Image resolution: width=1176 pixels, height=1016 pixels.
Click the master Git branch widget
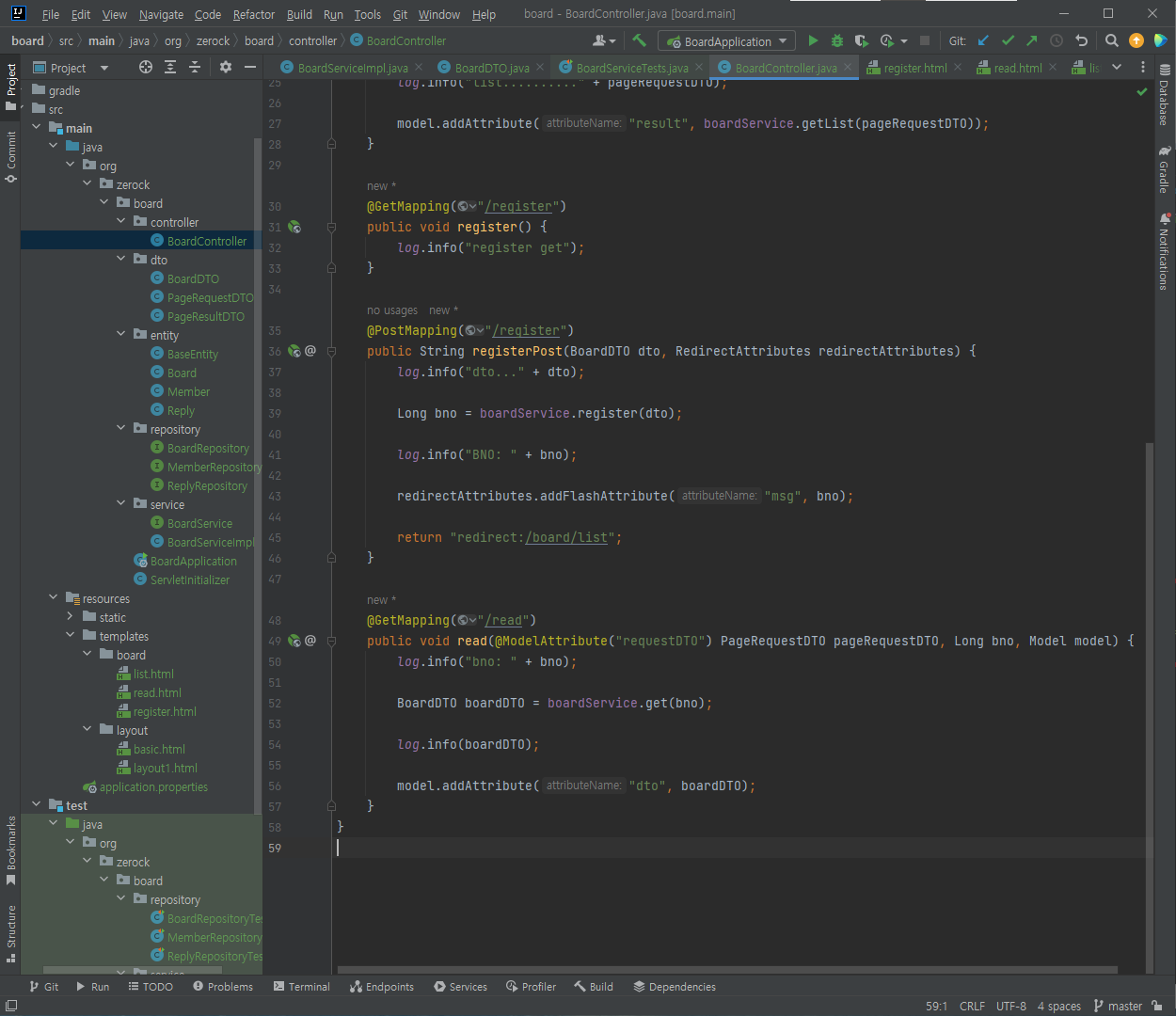(x=1118, y=1006)
